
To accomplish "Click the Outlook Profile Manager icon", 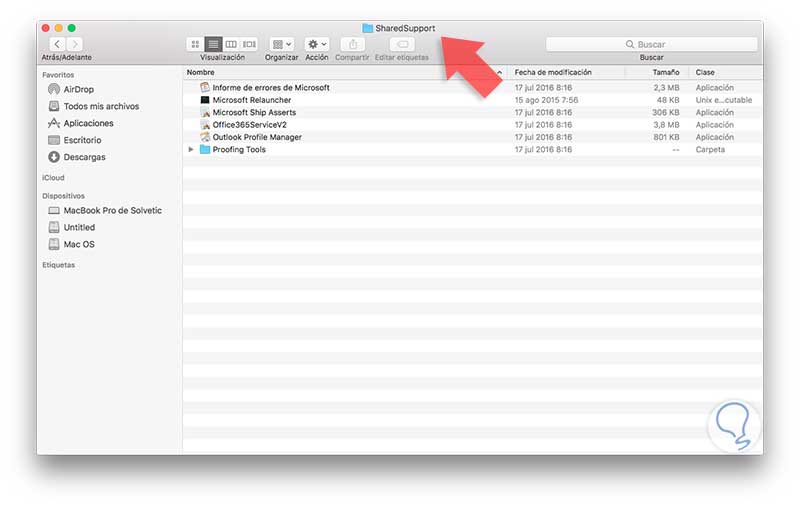I will pos(205,137).
